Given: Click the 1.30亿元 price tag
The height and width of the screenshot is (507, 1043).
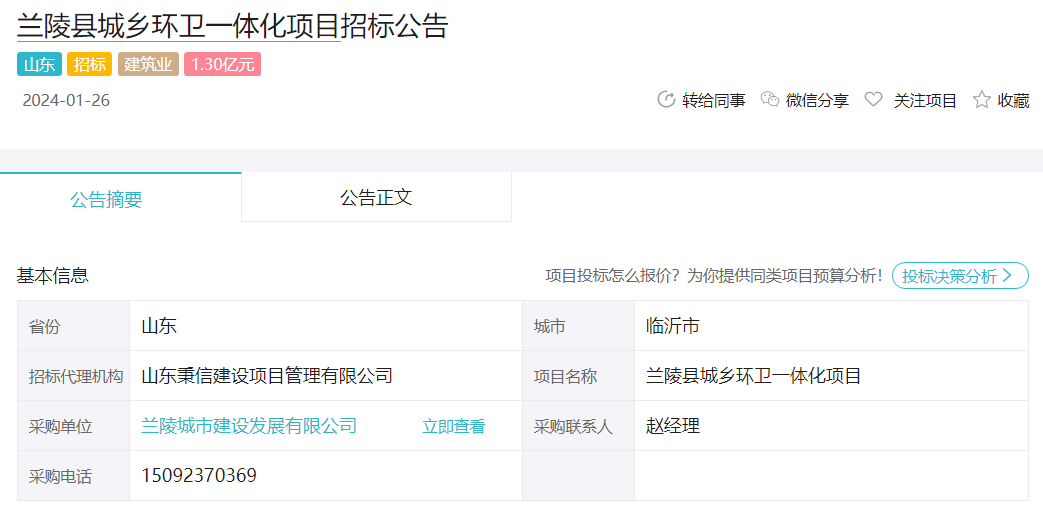Looking at the screenshot, I should pyautogui.click(x=222, y=65).
